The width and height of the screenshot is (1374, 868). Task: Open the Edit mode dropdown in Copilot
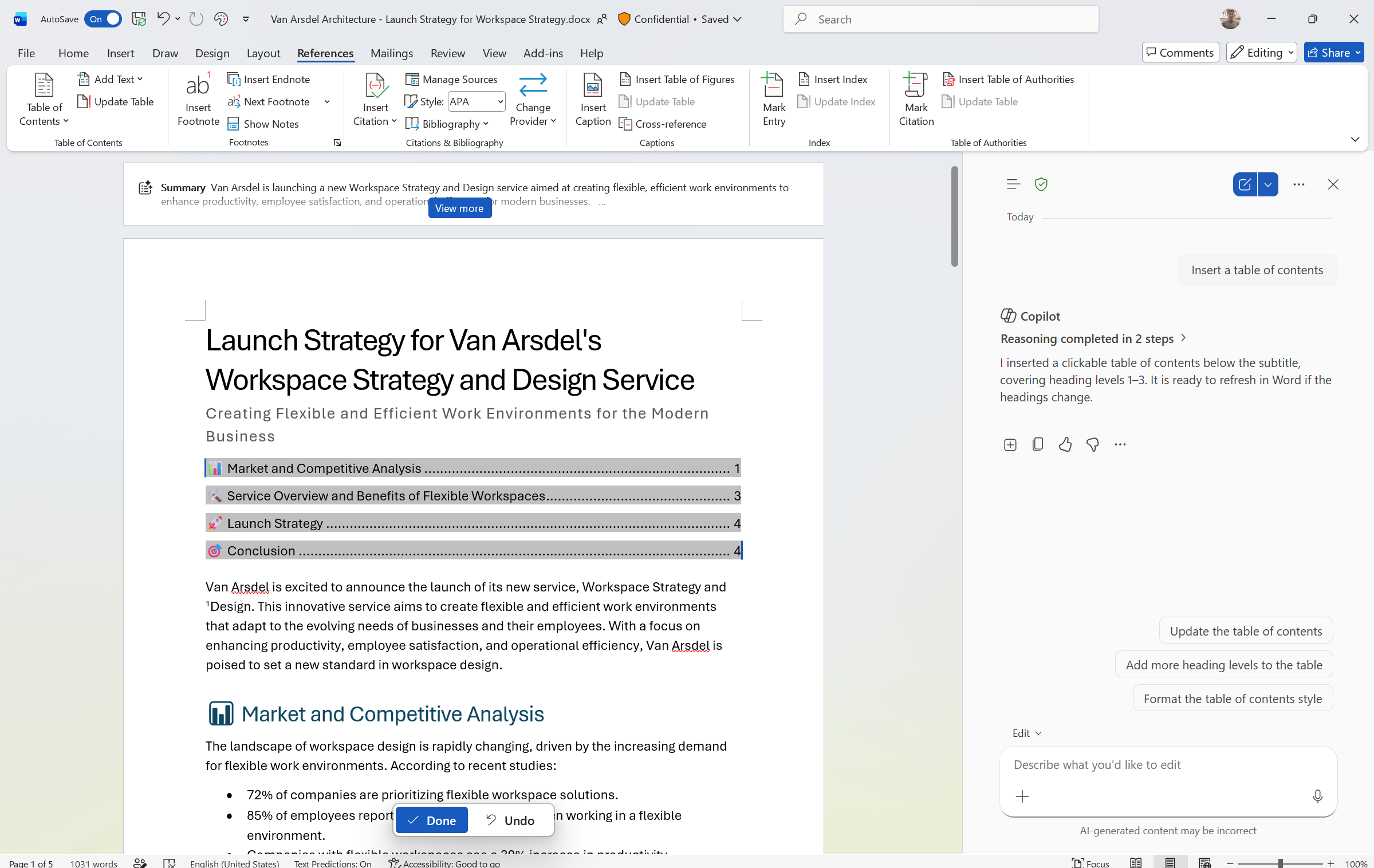[x=1027, y=733]
